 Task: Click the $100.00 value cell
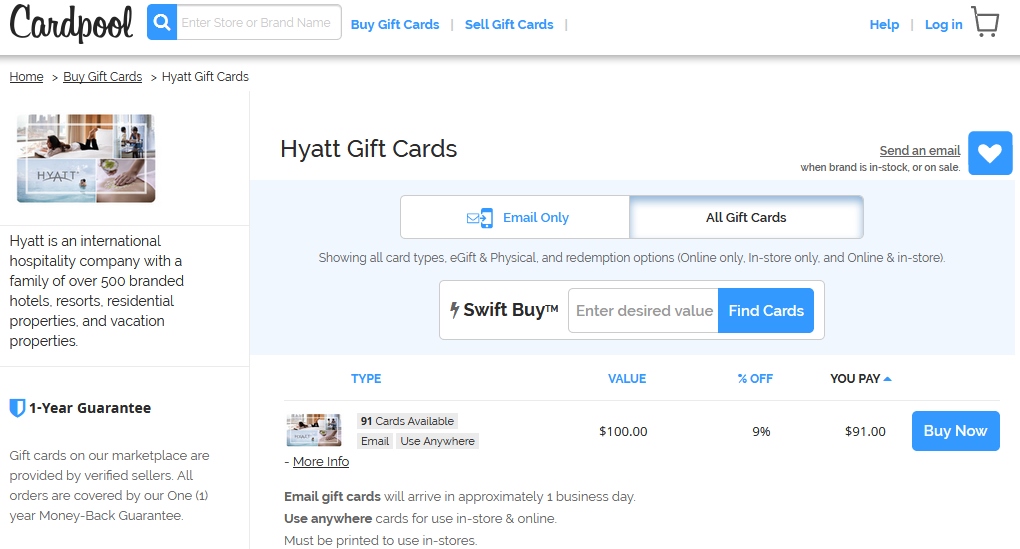623,431
